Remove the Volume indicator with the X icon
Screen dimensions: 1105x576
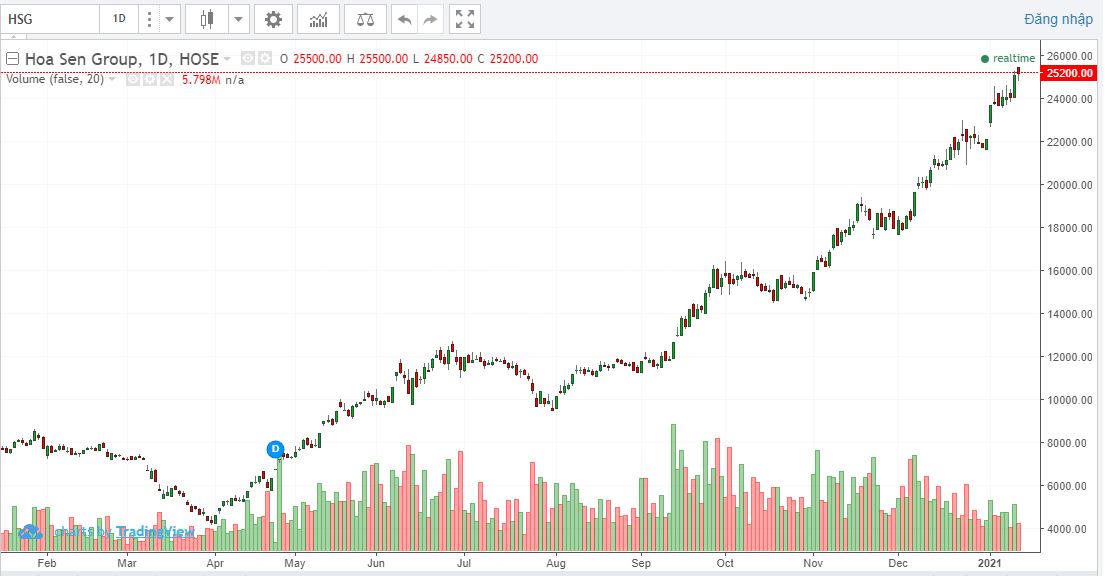[166, 80]
